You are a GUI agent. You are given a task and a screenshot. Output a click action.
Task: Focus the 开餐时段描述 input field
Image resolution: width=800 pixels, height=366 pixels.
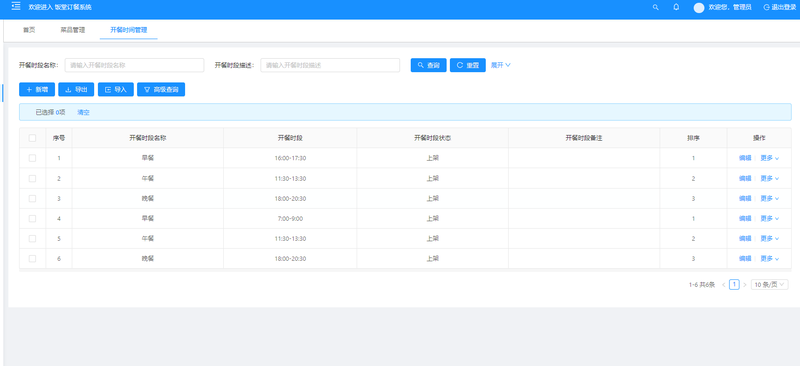coord(330,65)
